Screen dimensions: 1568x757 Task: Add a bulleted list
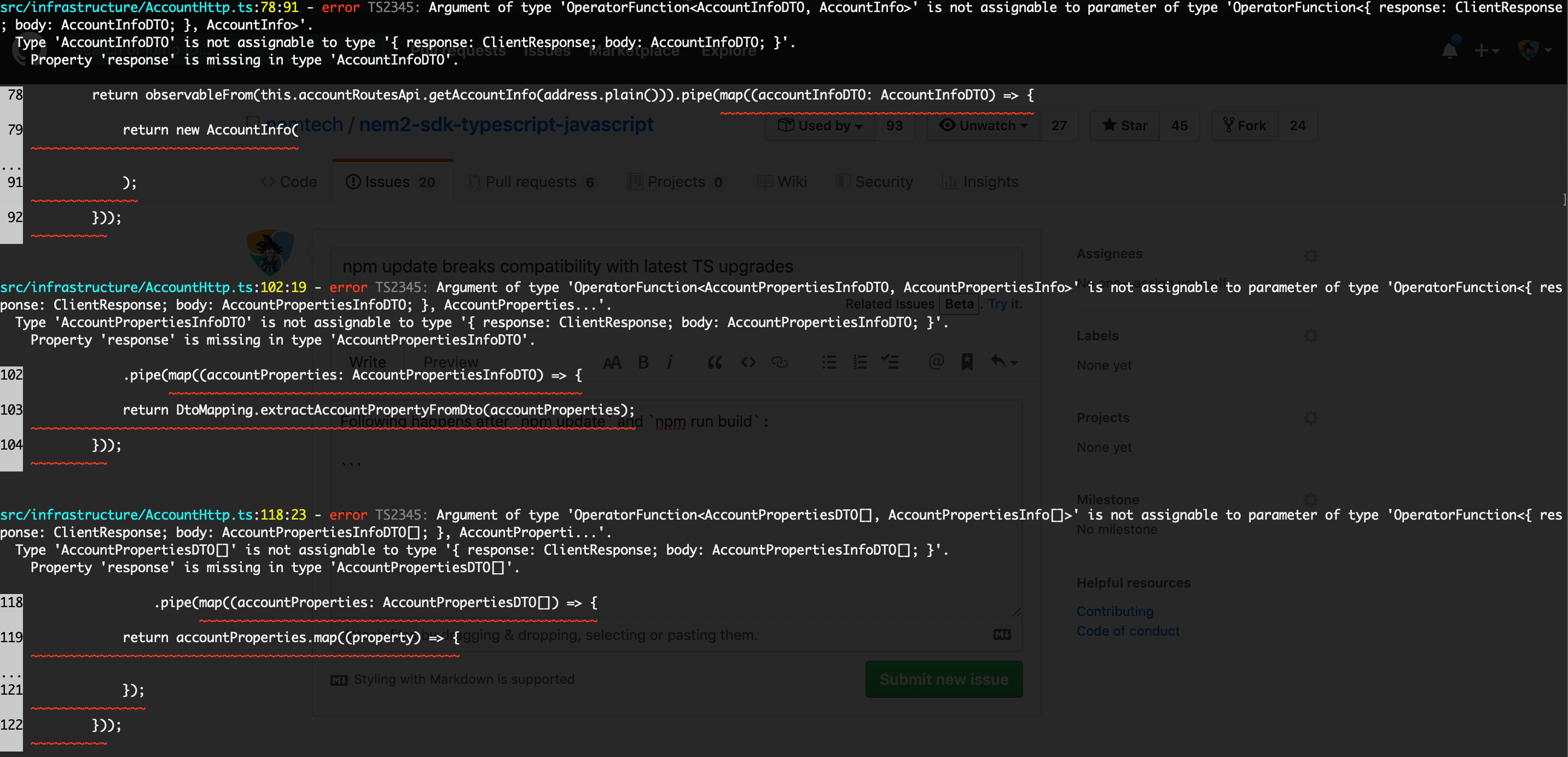[x=829, y=363]
